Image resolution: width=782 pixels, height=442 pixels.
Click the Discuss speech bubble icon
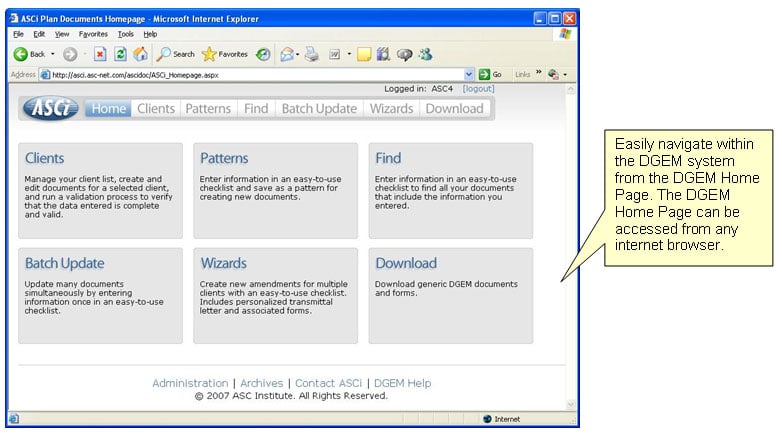coord(404,54)
